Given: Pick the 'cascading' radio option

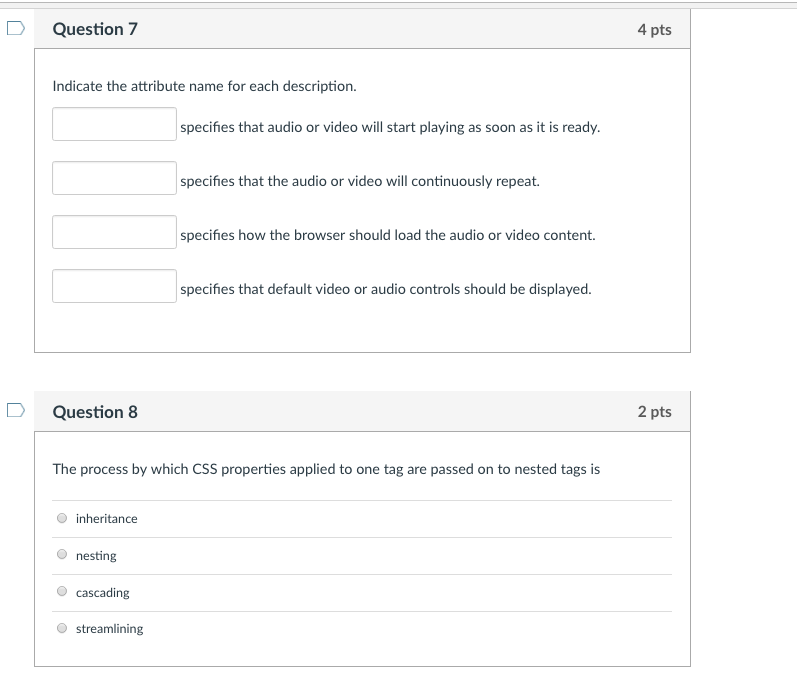Looking at the screenshot, I should click(x=62, y=592).
